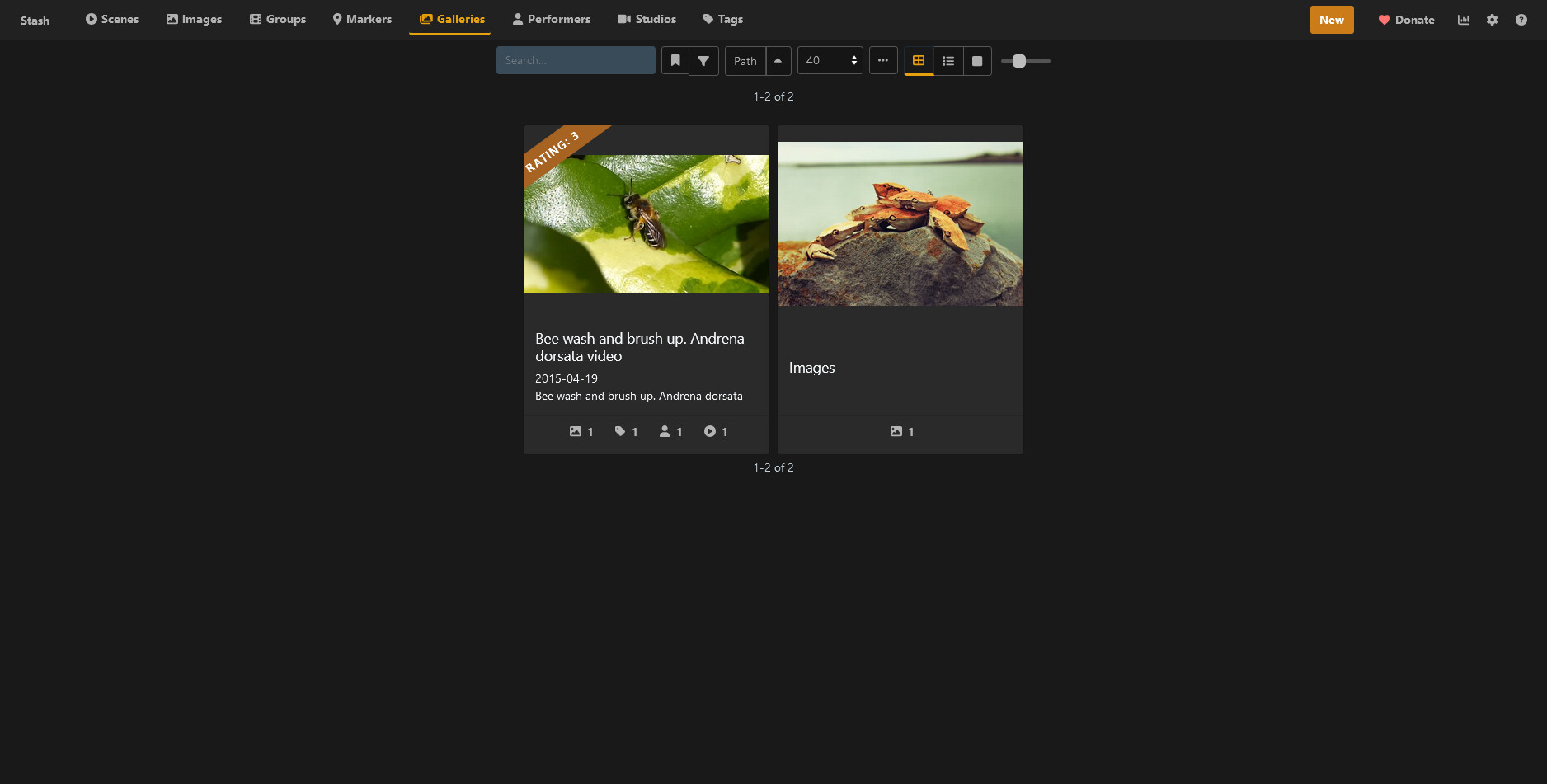Open the saved filters bookmark icon
The height and width of the screenshot is (784, 1547).
pyautogui.click(x=675, y=60)
